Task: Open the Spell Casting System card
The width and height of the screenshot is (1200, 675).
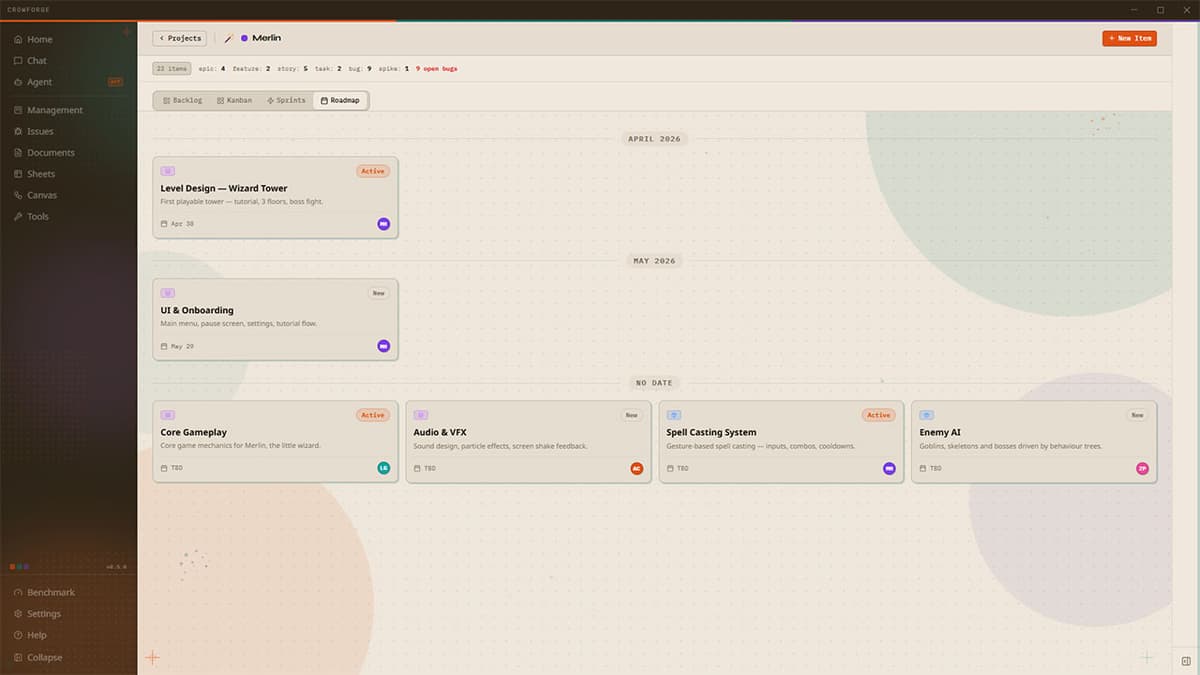Action: click(781, 442)
